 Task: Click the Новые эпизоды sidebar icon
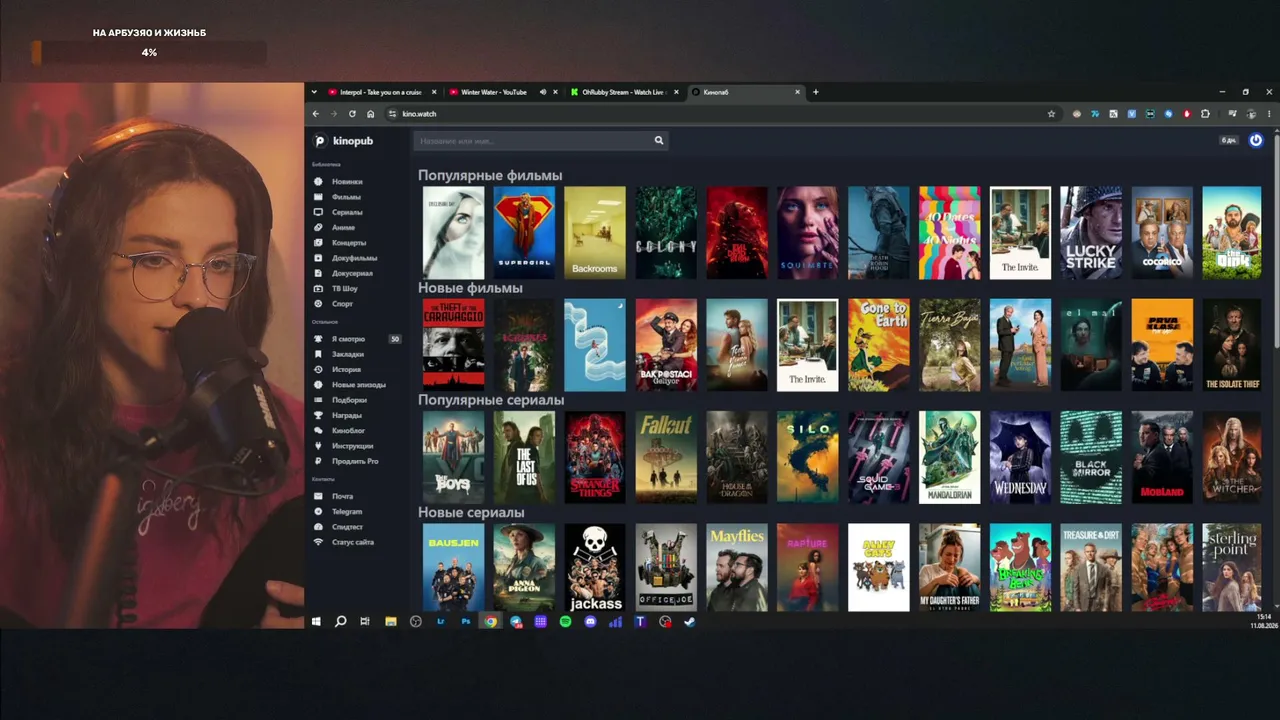click(318, 385)
